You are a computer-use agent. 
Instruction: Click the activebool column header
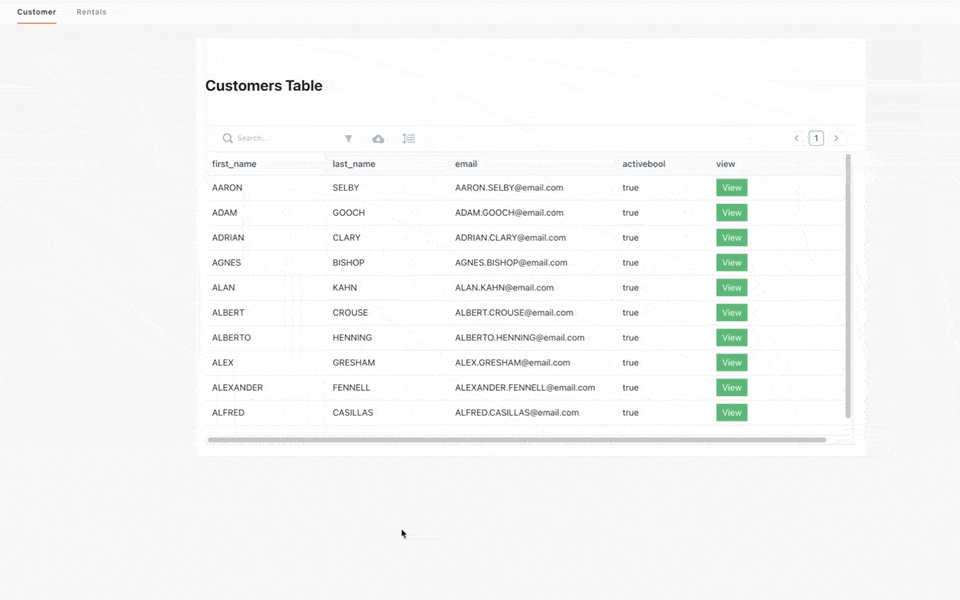(x=643, y=164)
